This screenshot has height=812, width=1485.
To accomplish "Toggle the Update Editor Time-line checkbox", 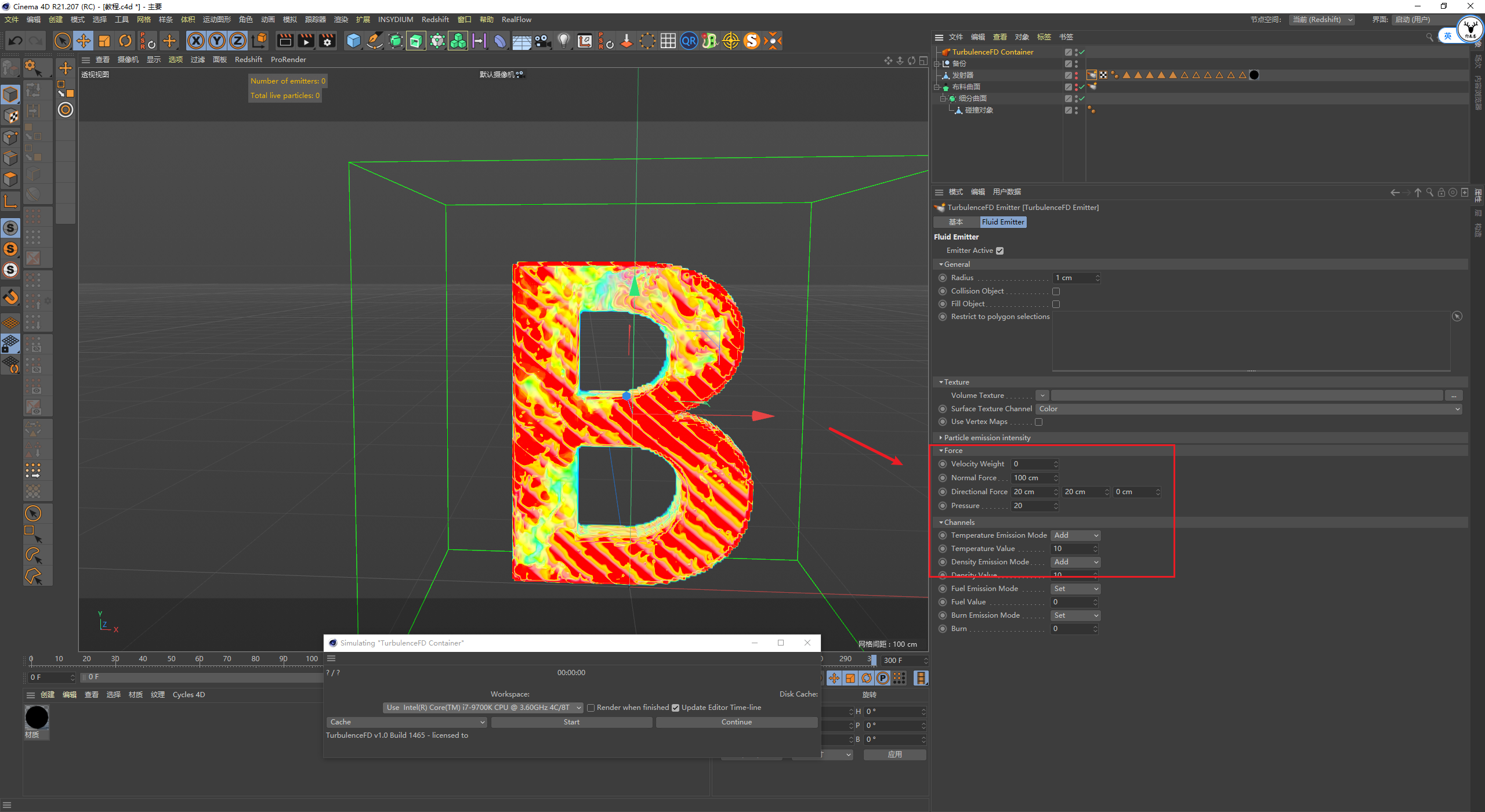I will (x=675, y=708).
